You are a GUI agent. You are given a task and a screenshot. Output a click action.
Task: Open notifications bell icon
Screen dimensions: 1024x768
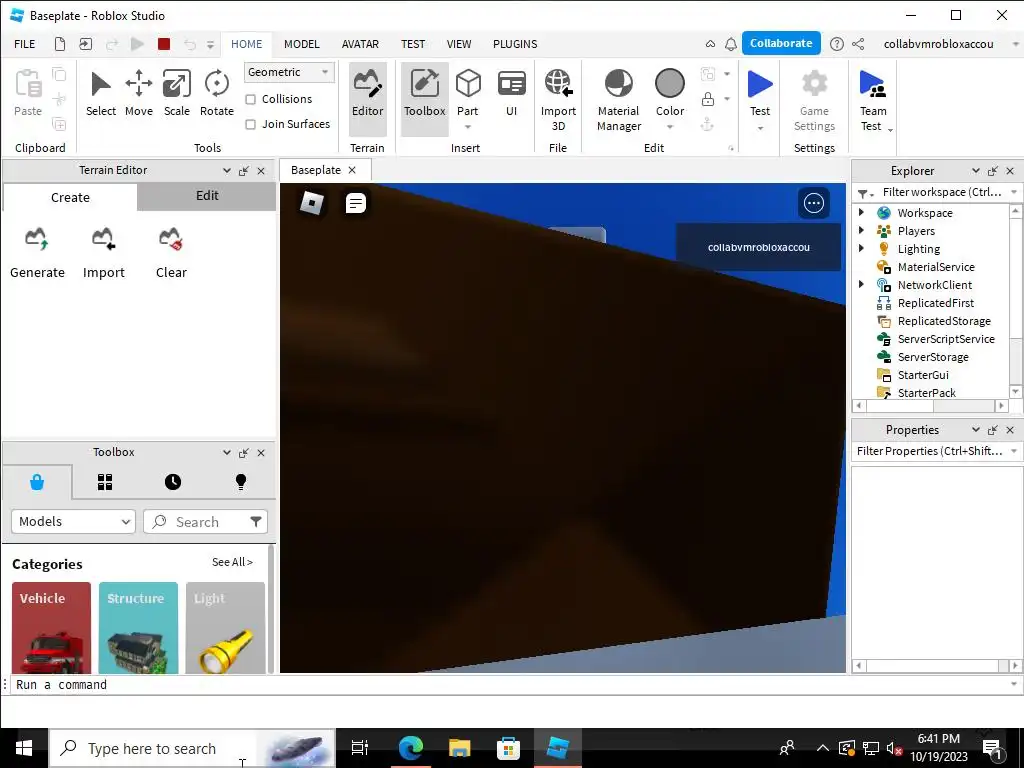[x=731, y=44]
